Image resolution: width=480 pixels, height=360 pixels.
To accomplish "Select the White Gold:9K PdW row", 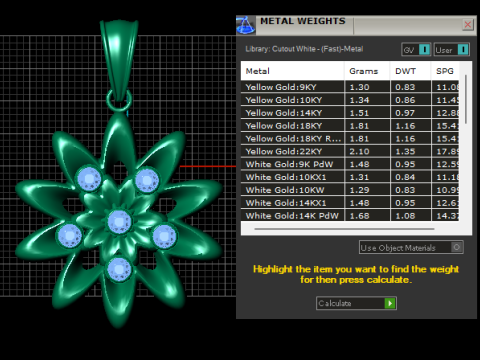I will [350, 164].
